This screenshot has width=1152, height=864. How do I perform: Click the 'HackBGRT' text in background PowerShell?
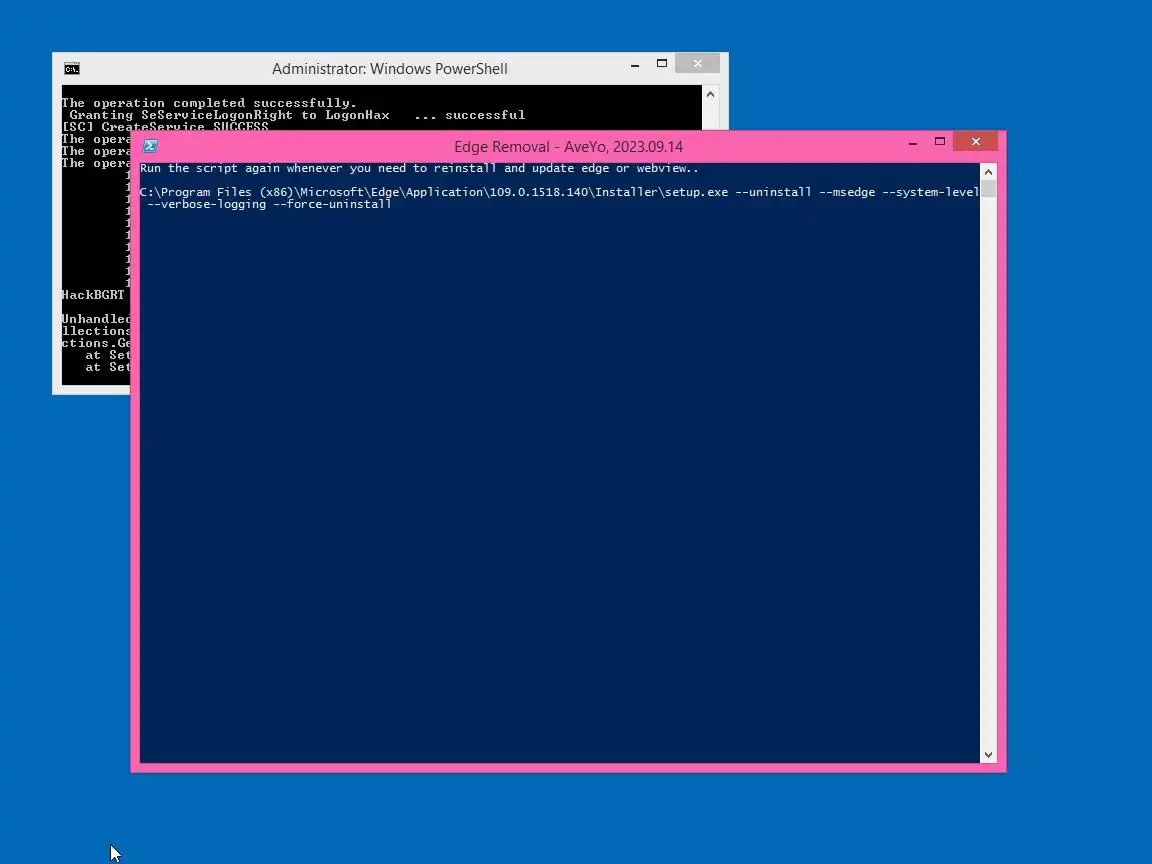93,295
